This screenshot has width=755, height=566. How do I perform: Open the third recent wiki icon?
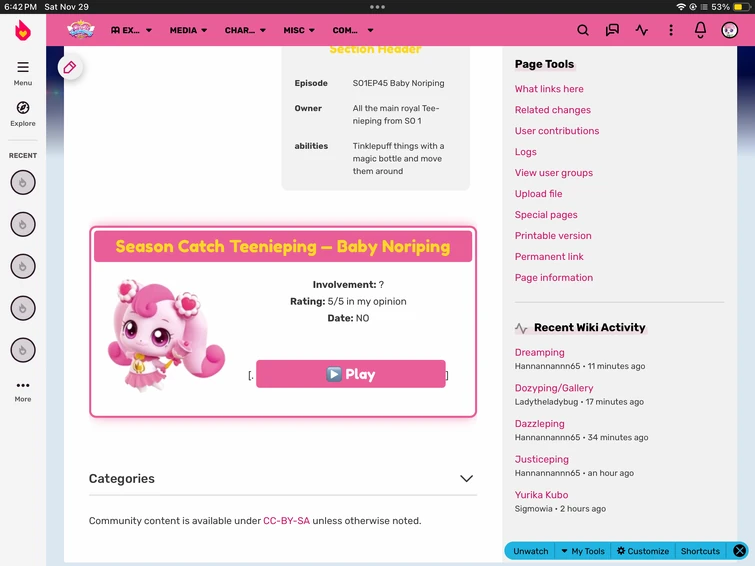click(x=23, y=266)
